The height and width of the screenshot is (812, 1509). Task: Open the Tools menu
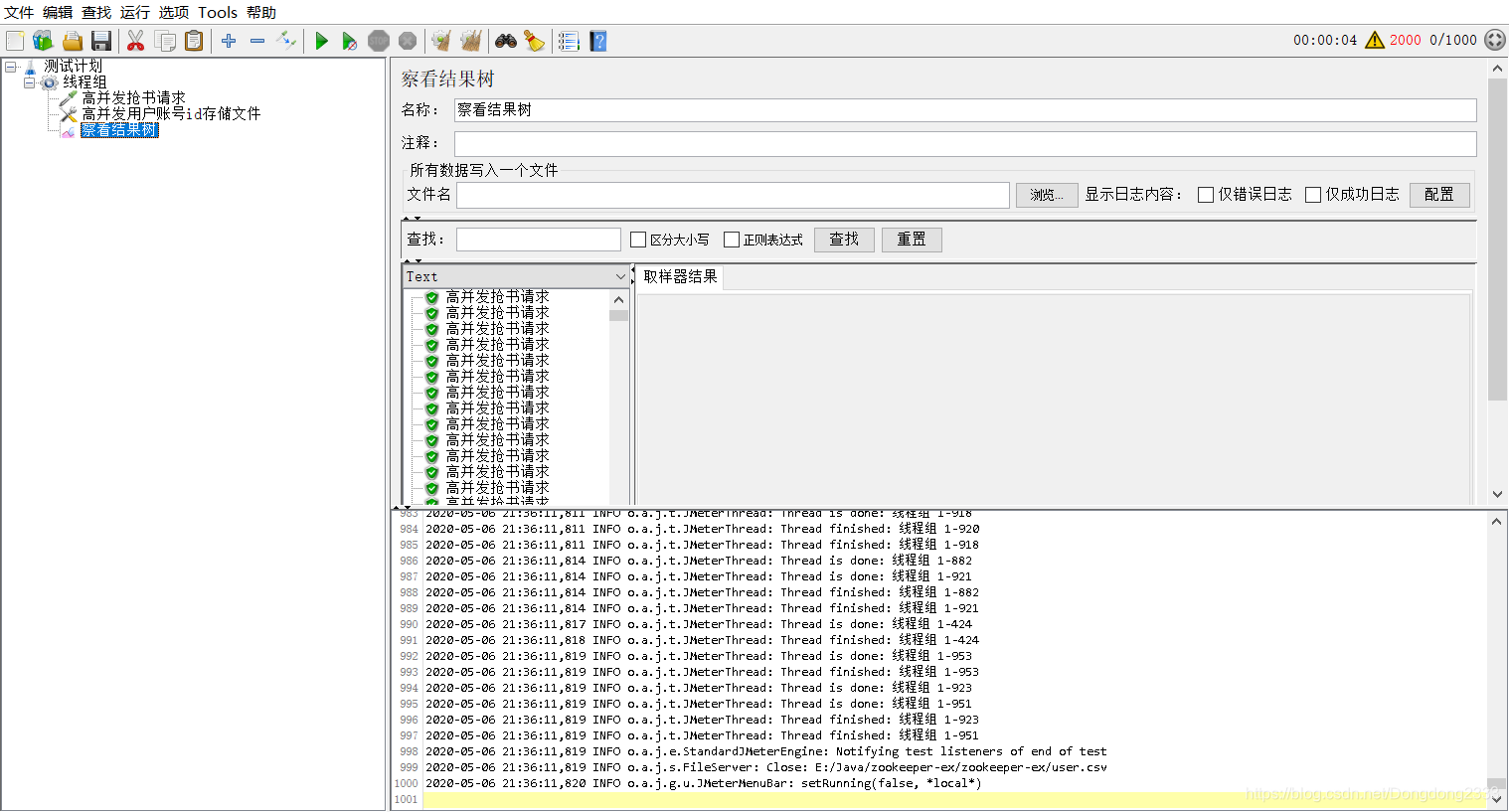tap(218, 12)
